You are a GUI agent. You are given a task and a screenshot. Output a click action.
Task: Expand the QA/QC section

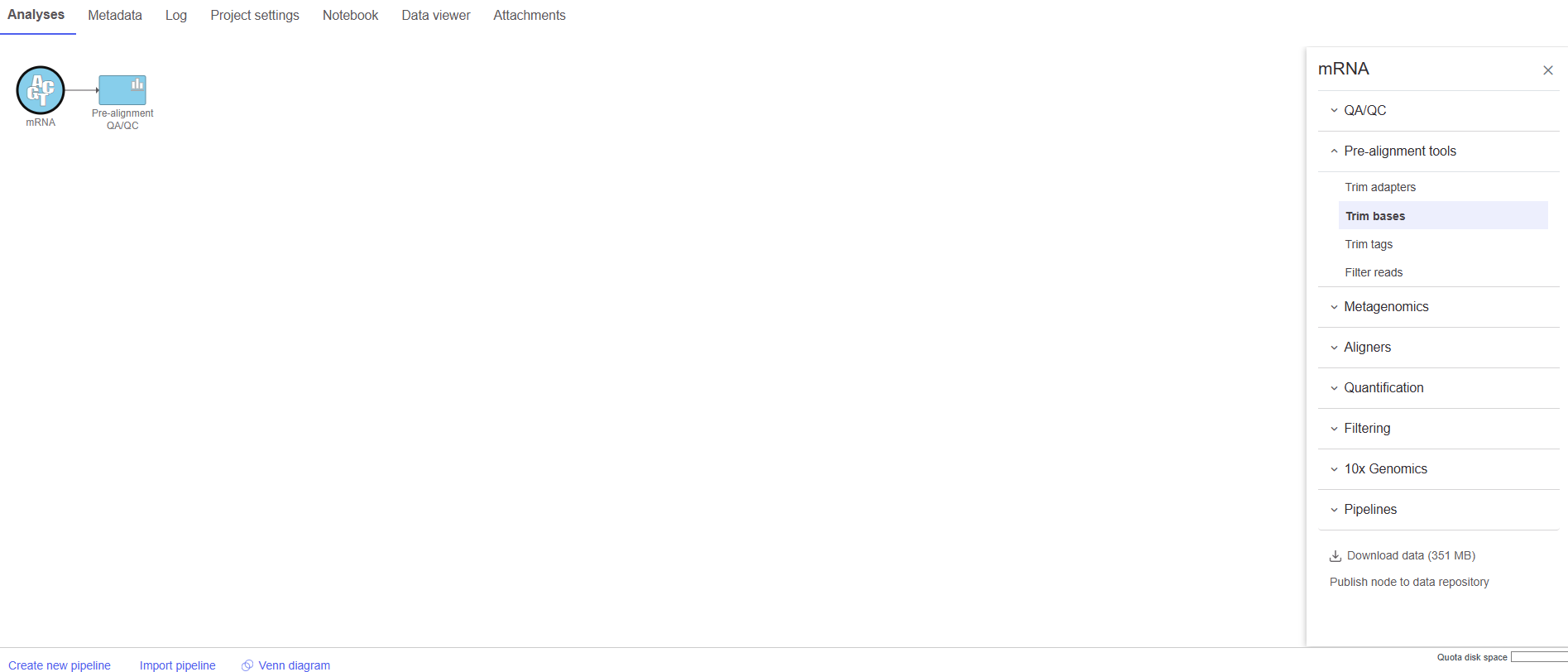coord(1364,110)
